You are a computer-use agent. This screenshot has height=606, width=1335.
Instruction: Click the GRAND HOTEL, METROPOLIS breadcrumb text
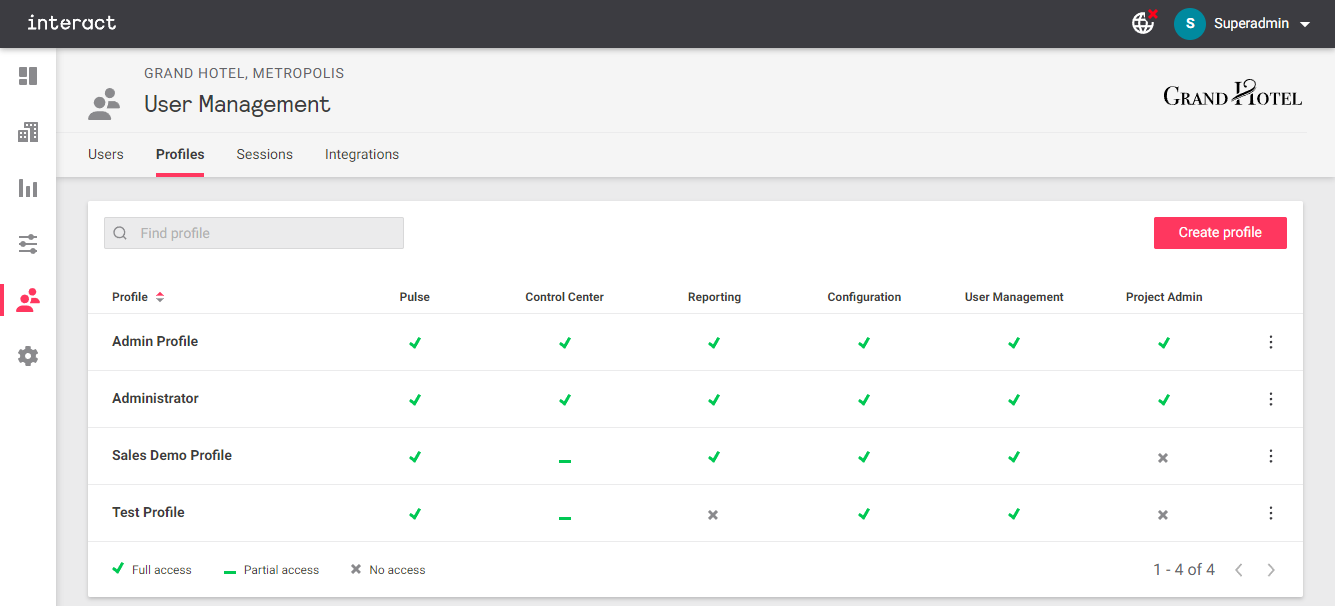[x=244, y=74]
